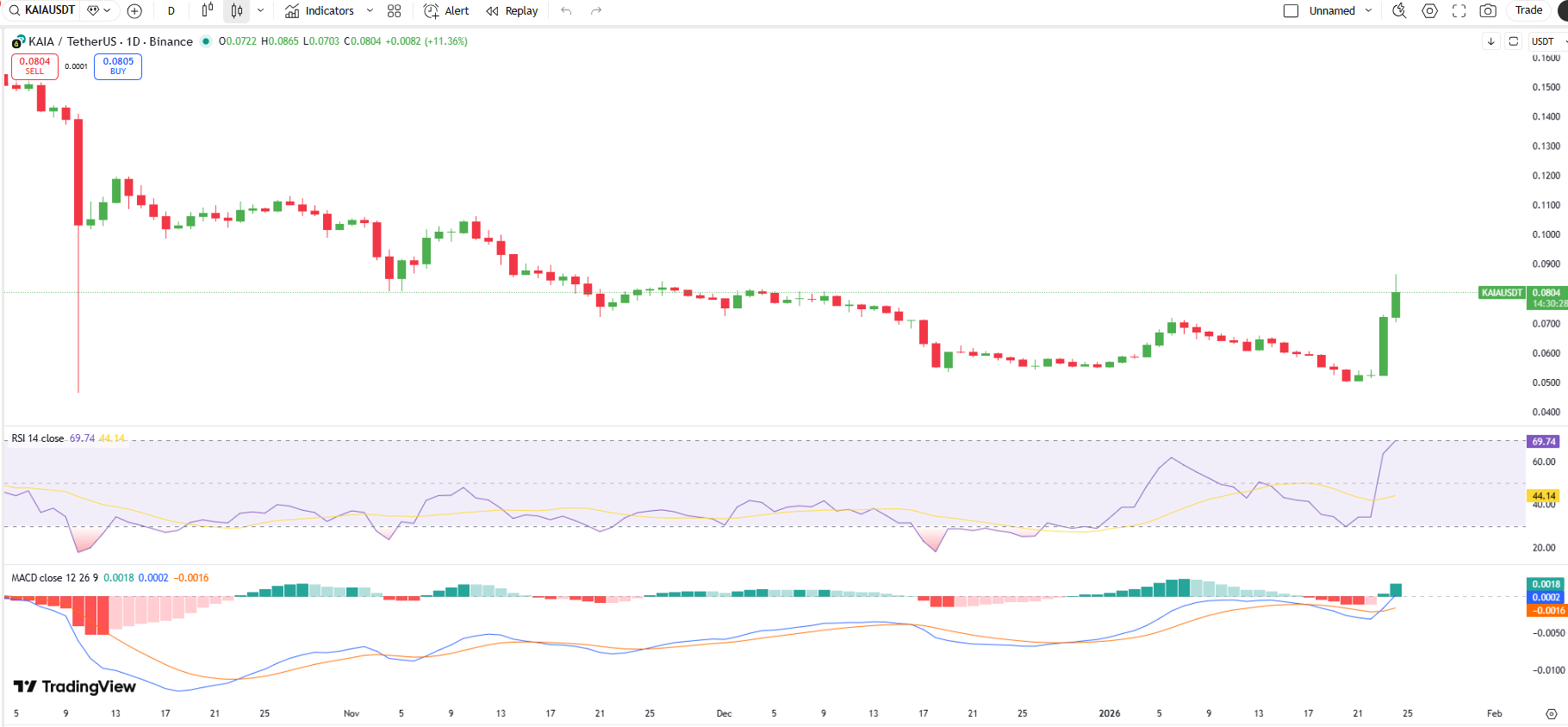This screenshot has height=727, width=1568.
Task: Take a chart snapshot with camera icon
Action: click(x=1488, y=11)
